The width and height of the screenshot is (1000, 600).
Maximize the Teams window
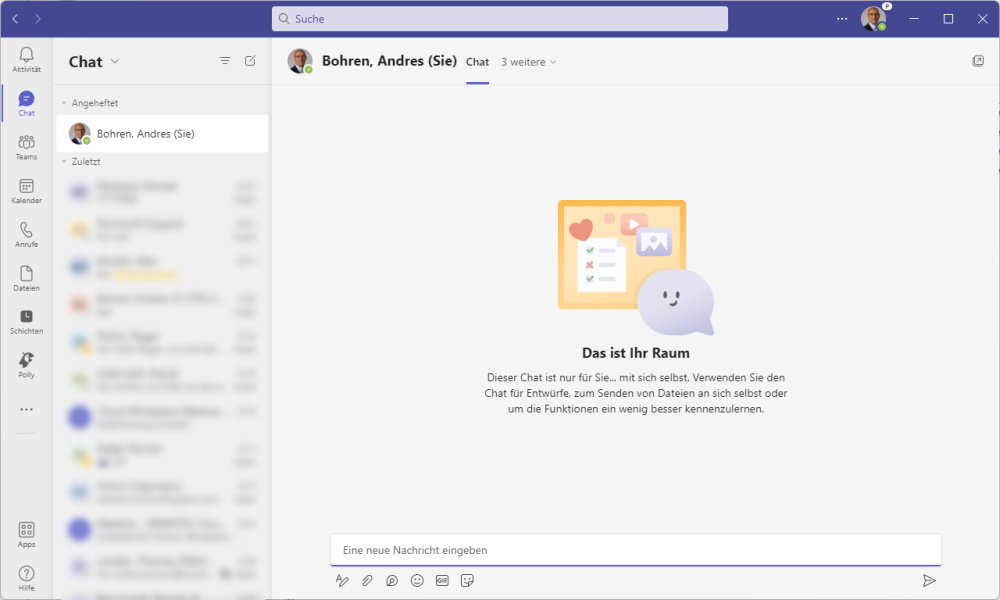[948, 18]
